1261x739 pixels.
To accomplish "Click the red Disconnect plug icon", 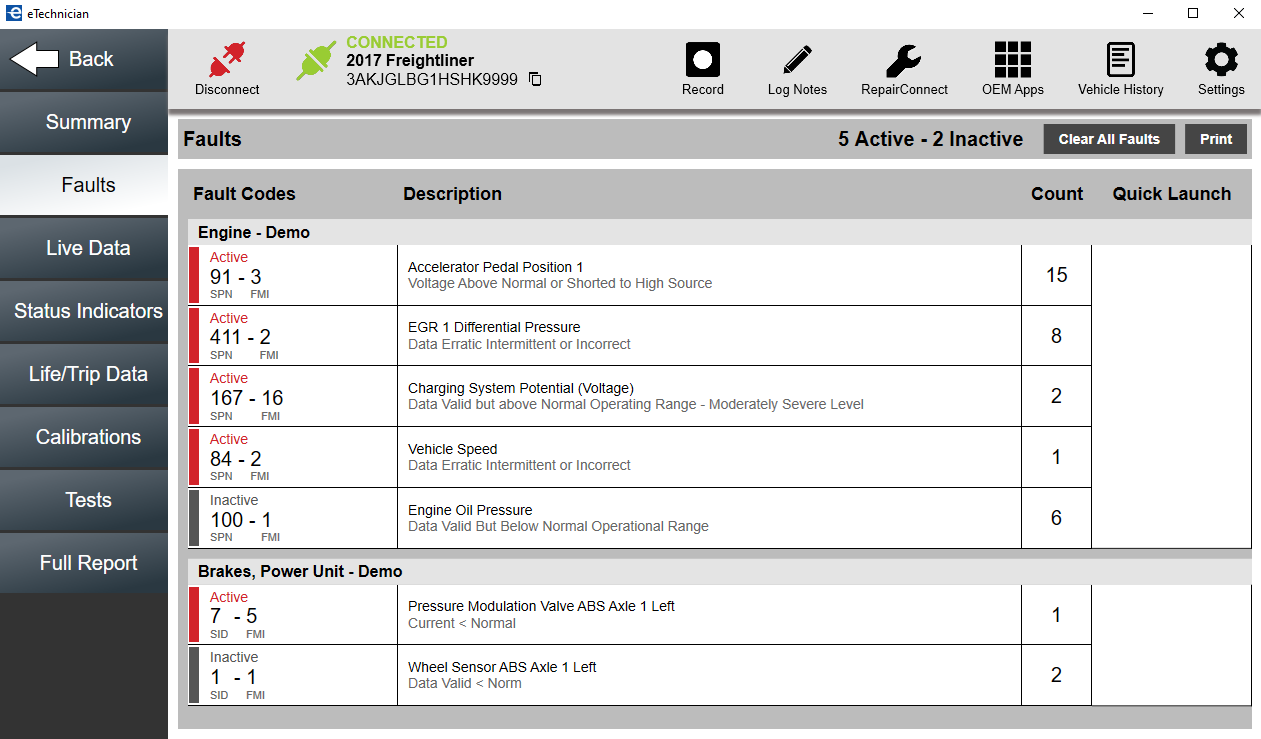I will pyautogui.click(x=227, y=61).
